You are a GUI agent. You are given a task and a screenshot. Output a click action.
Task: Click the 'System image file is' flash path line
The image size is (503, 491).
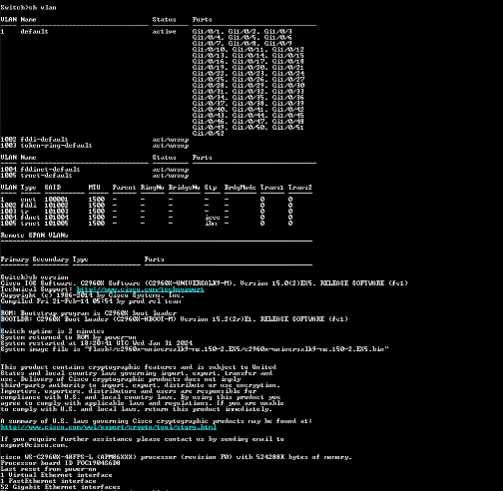(x=195, y=349)
